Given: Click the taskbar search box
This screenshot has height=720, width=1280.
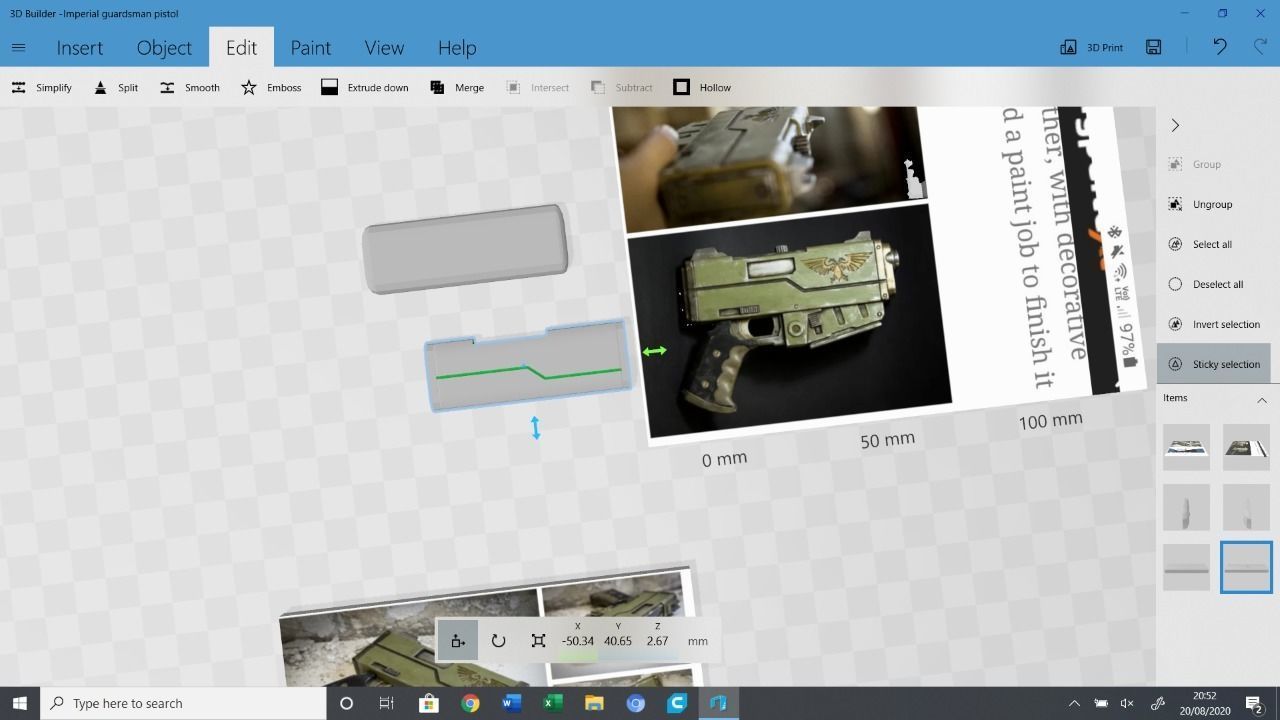Looking at the screenshot, I should coord(183,703).
